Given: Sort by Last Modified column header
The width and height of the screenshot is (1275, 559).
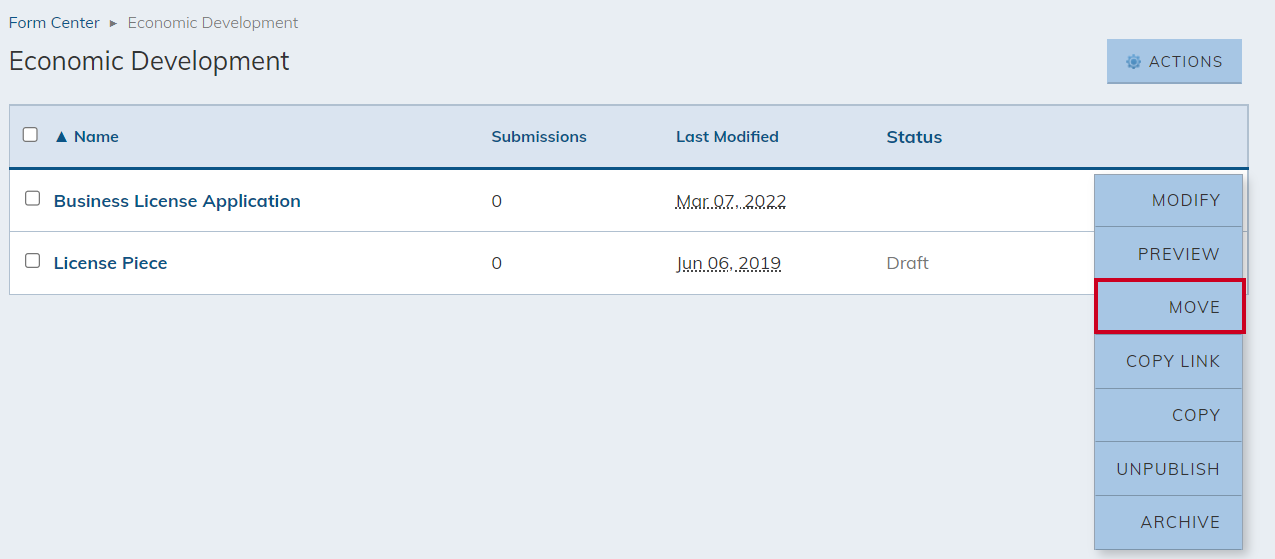Looking at the screenshot, I should (x=727, y=137).
